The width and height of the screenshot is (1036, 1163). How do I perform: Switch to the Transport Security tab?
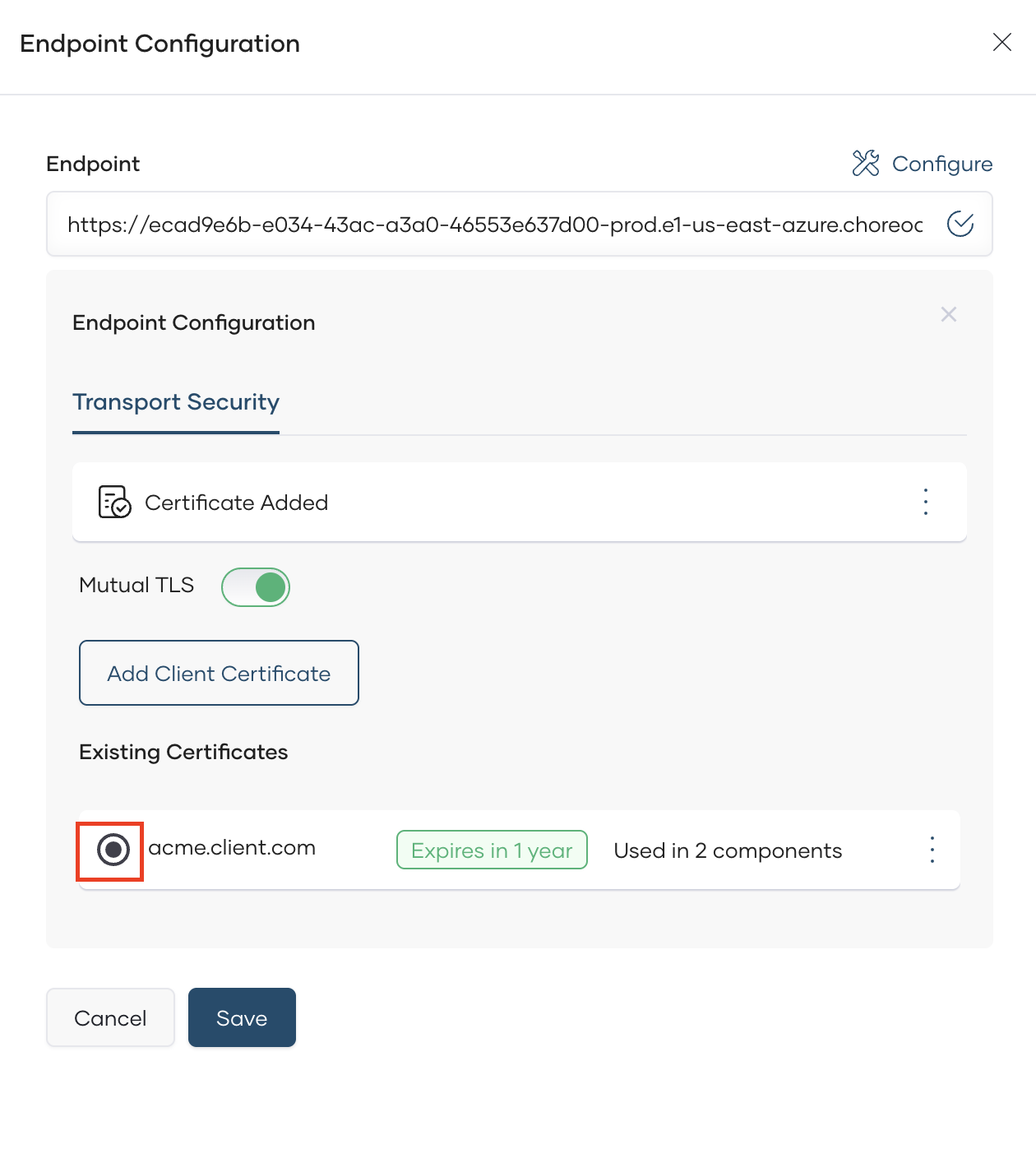(x=176, y=402)
